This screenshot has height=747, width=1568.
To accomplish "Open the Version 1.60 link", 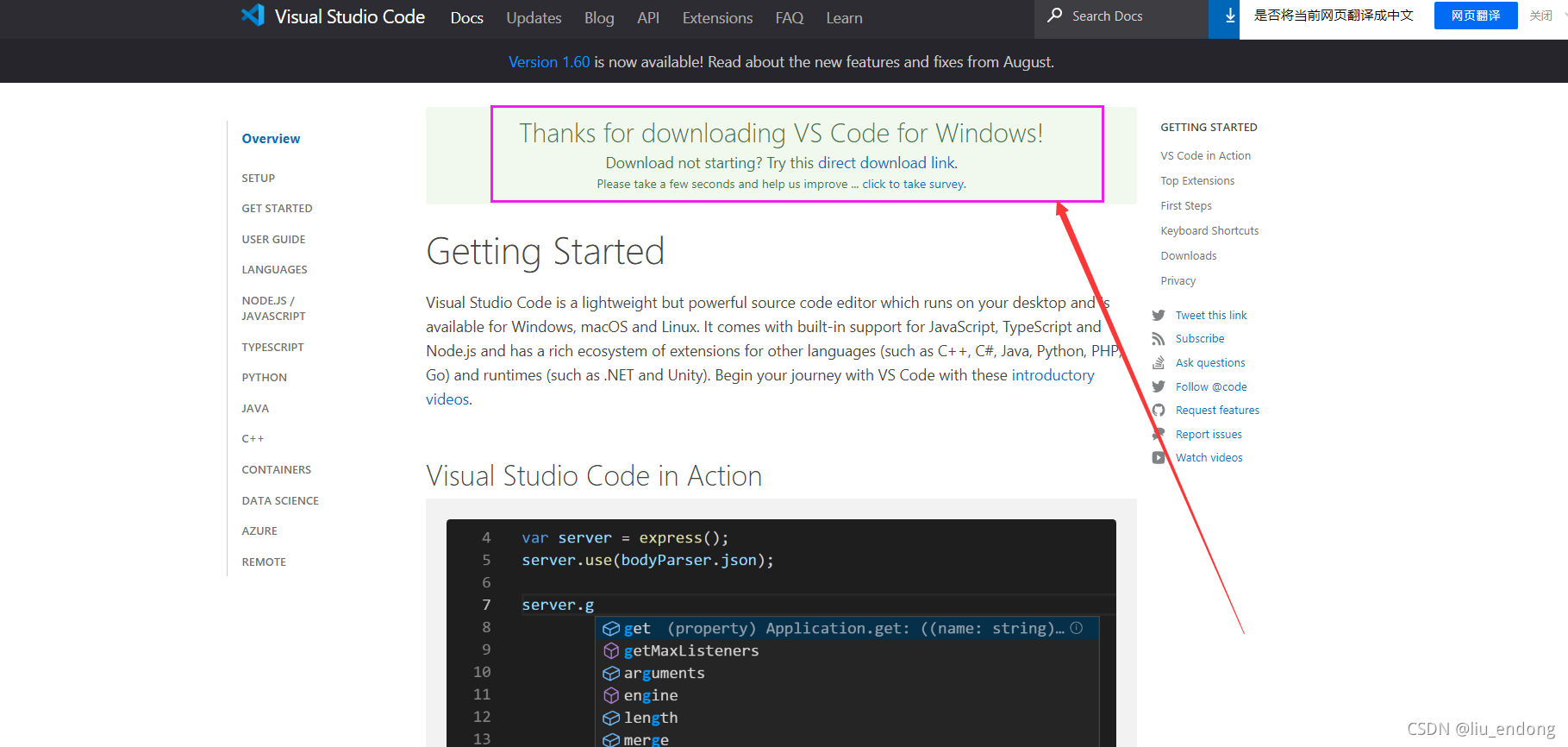I will pos(549,62).
